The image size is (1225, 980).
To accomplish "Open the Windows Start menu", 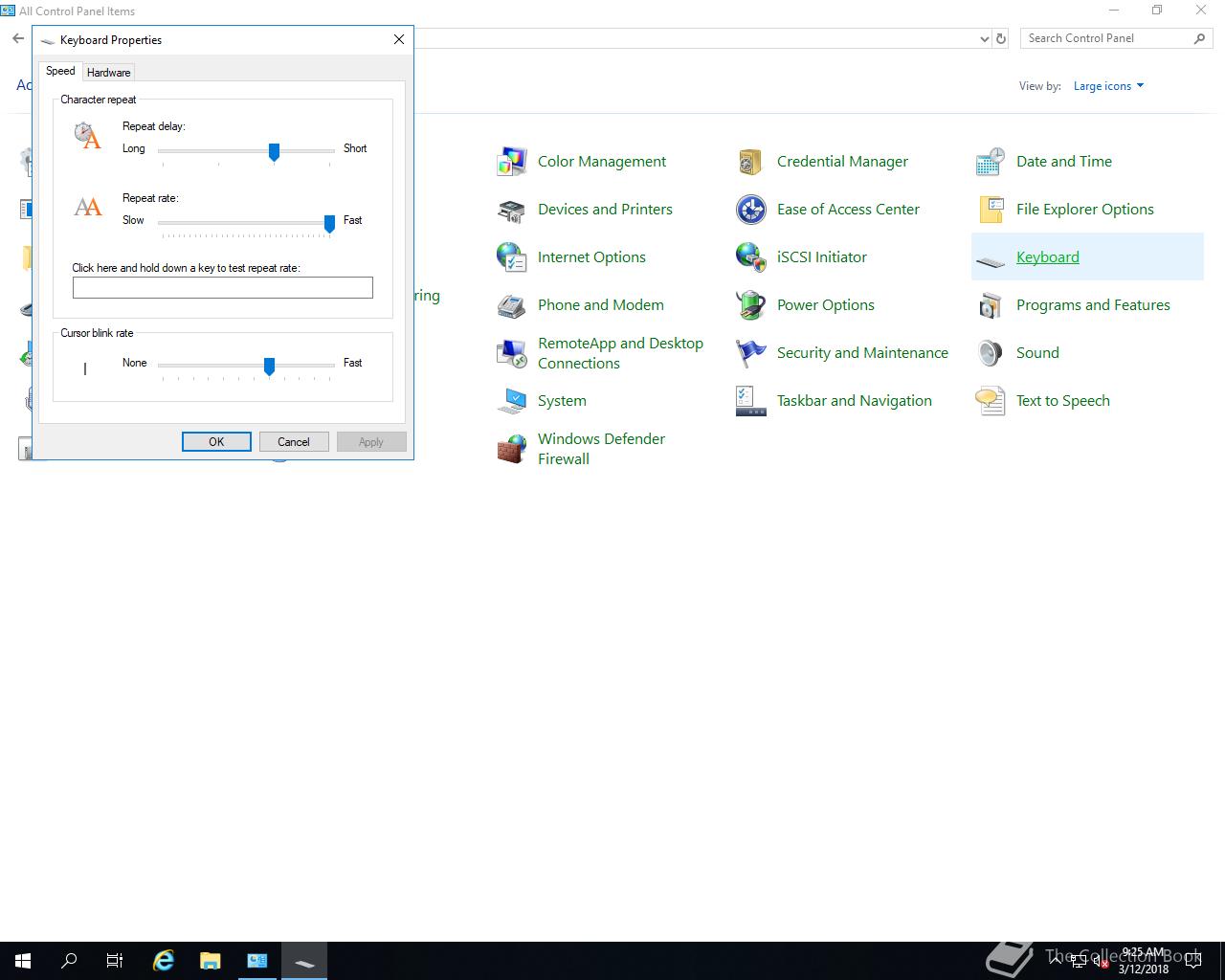I will pos(23,961).
